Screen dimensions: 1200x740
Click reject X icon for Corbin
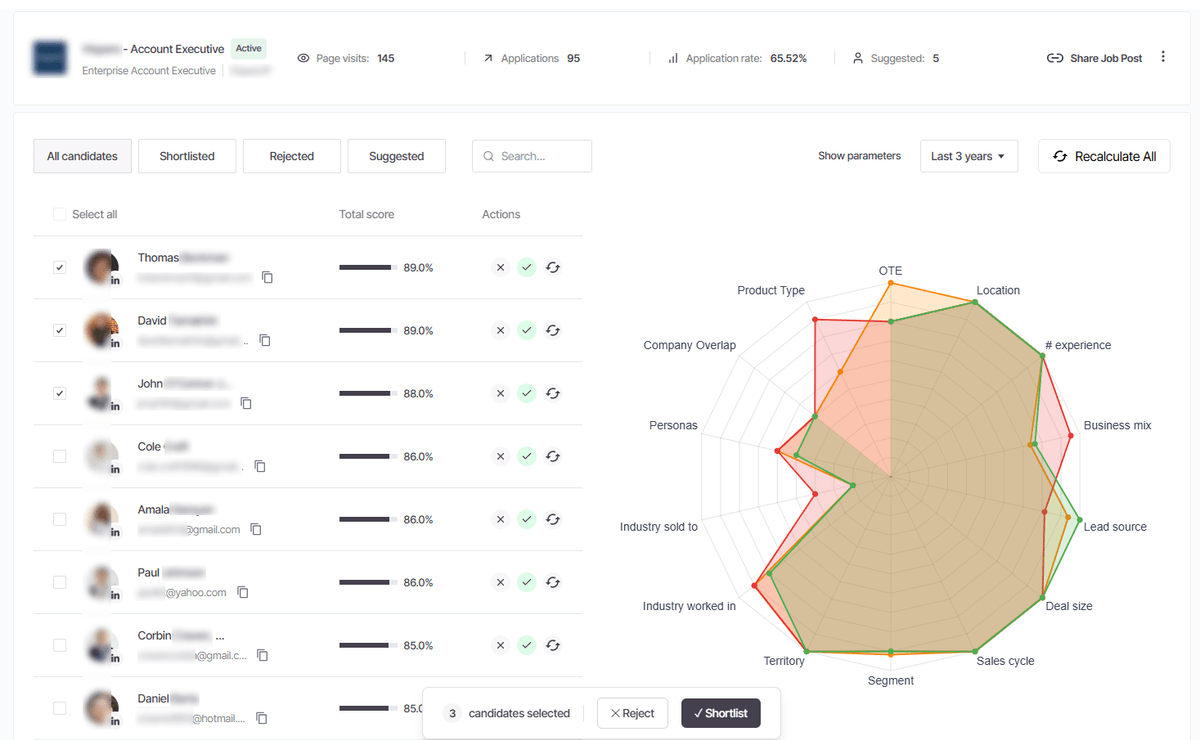(500, 646)
